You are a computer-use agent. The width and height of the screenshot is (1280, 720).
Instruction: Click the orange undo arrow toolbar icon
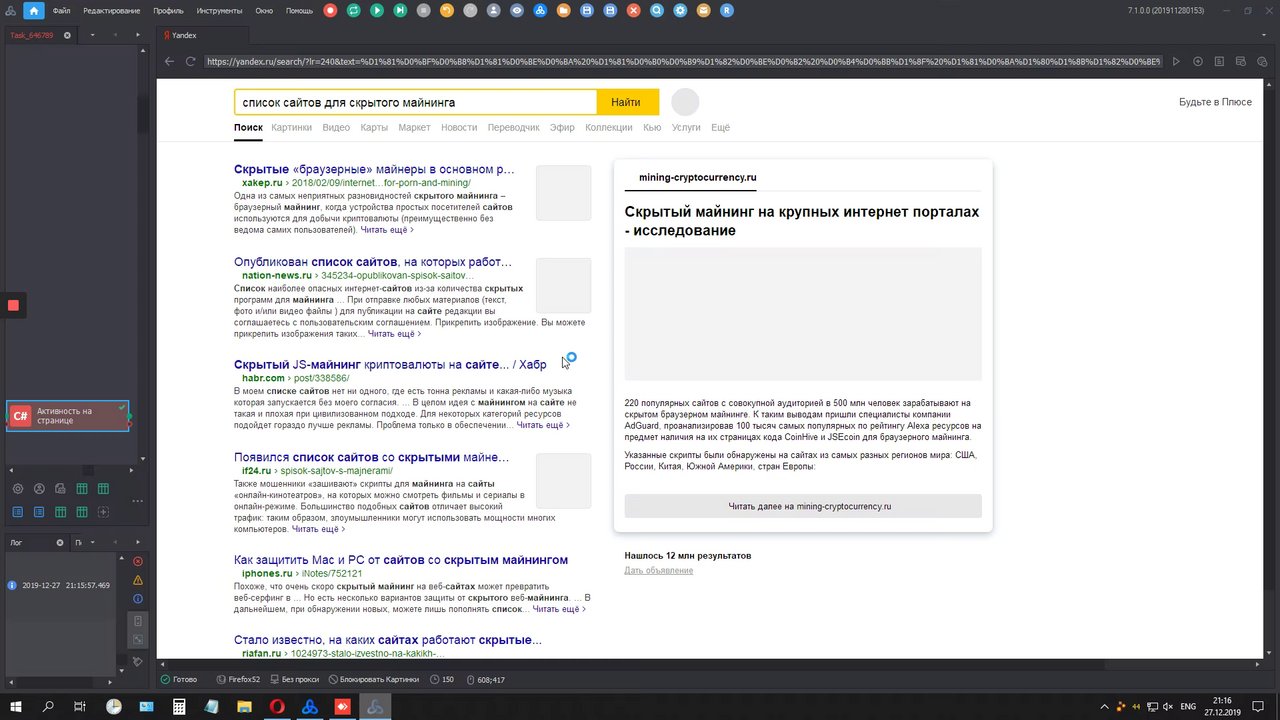[447, 11]
